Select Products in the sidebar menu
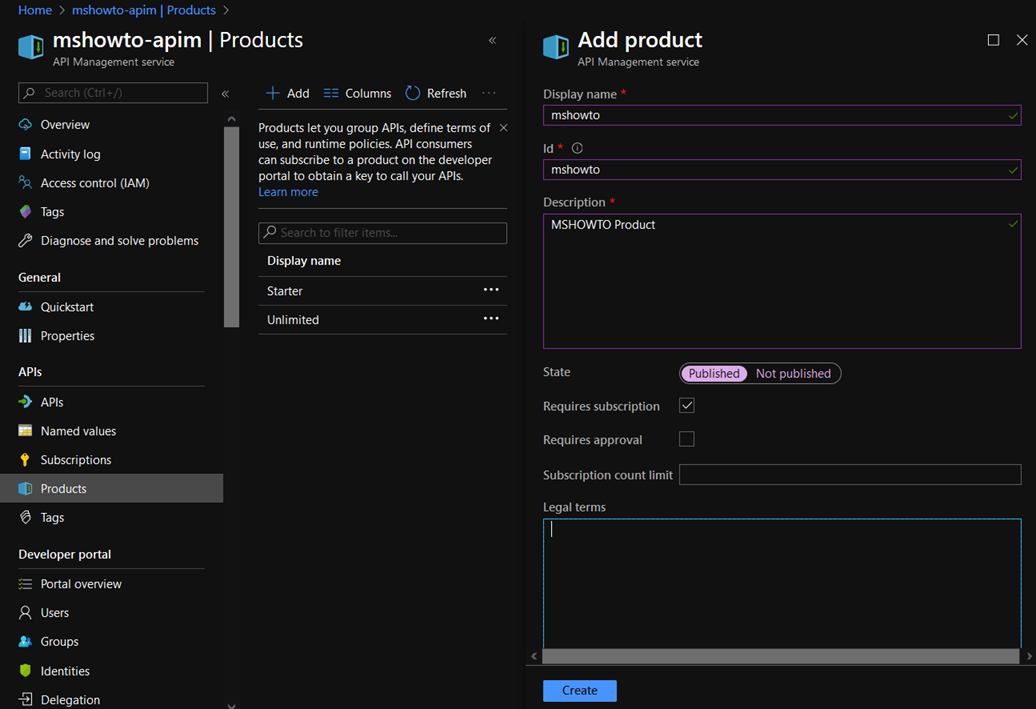 (x=64, y=489)
